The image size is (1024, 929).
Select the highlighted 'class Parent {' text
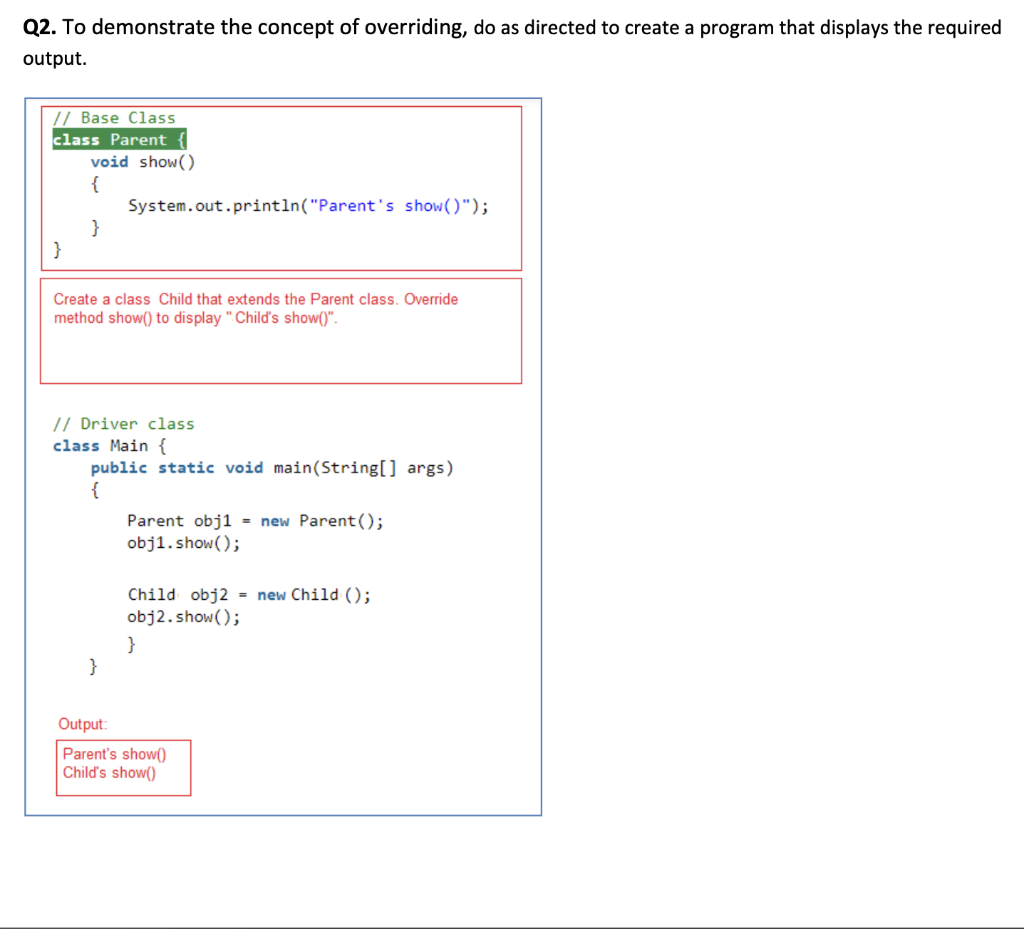point(120,139)
